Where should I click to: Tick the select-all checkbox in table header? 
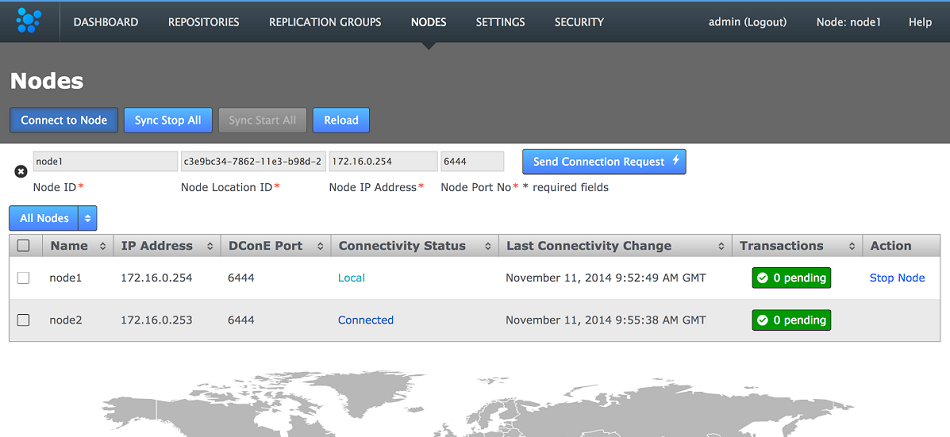[x=23, y=245]
